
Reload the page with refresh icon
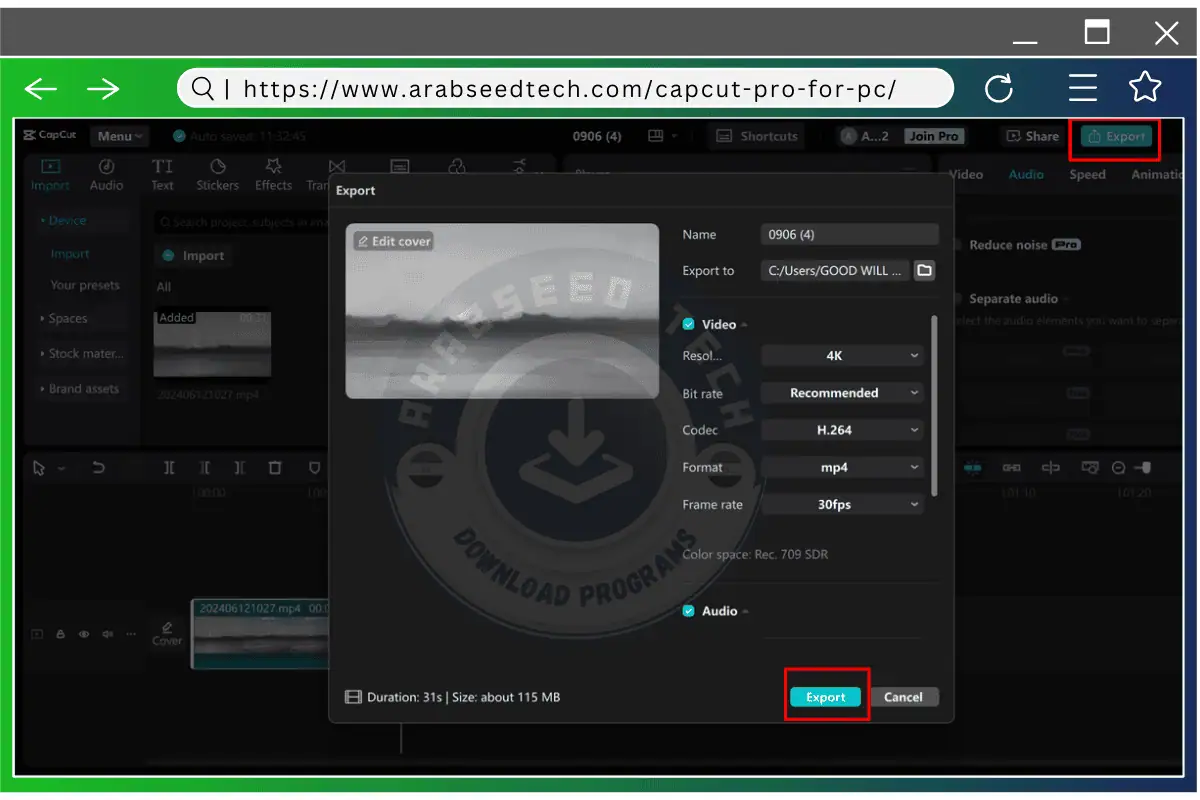[999, 89]
